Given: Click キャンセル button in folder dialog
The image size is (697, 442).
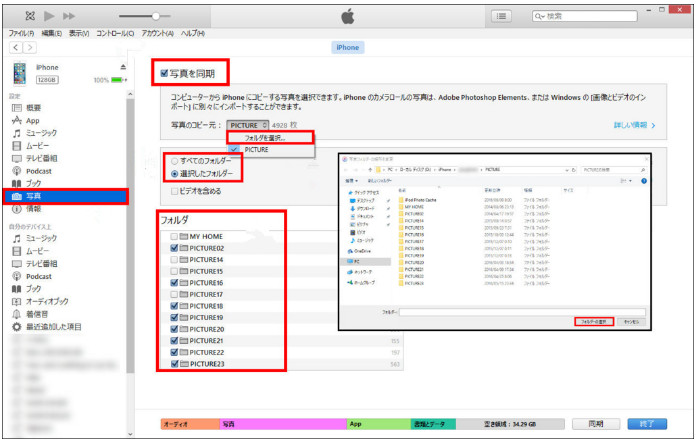Looking at the screenshot, I should 631,321.
